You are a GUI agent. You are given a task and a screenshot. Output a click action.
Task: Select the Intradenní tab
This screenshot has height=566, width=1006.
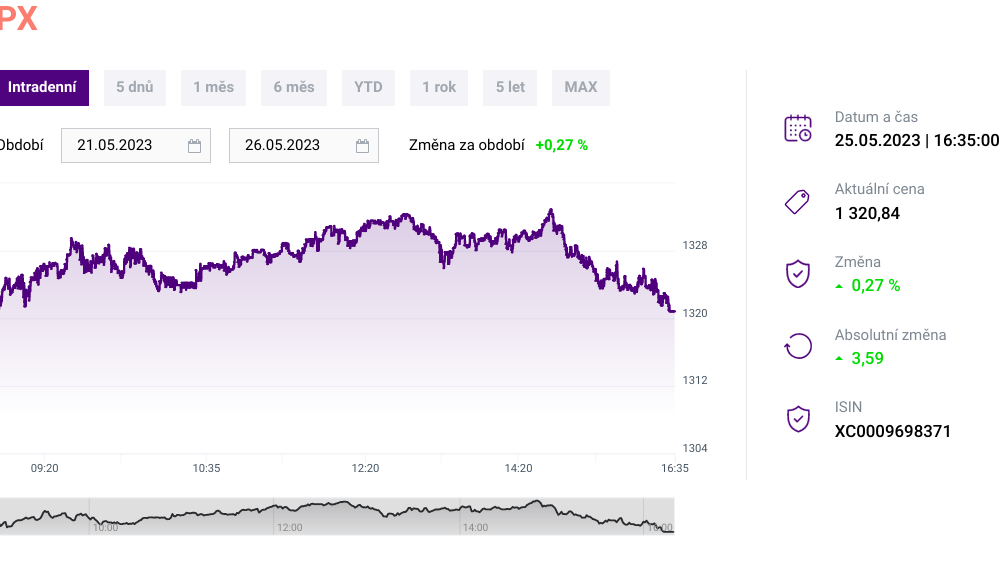click(42, 88)
